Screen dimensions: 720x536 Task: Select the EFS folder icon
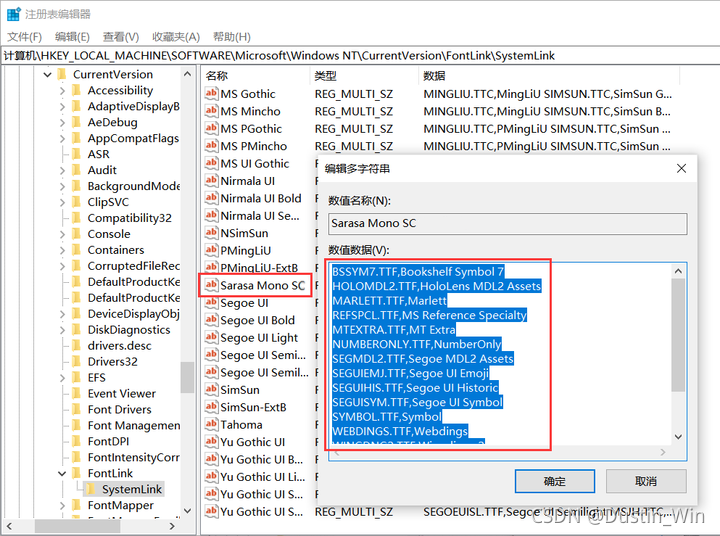point(77,378)
